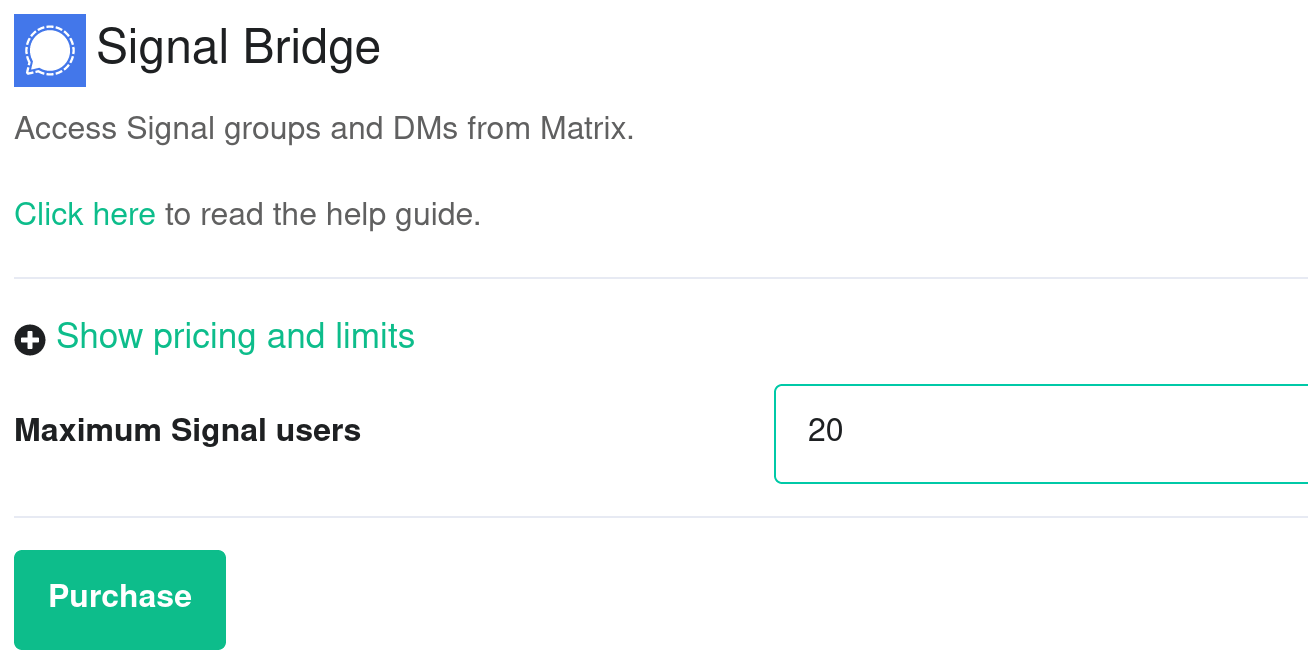Select the value 20 in the users field

825,431
